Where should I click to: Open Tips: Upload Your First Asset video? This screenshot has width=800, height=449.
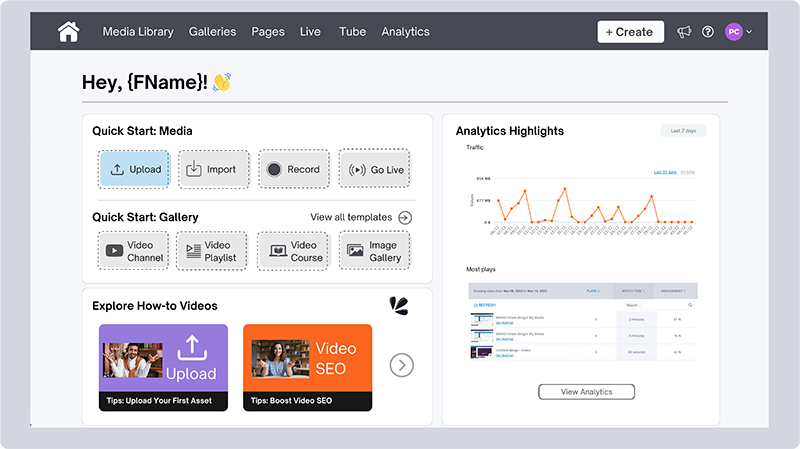(x=163, y=367)
